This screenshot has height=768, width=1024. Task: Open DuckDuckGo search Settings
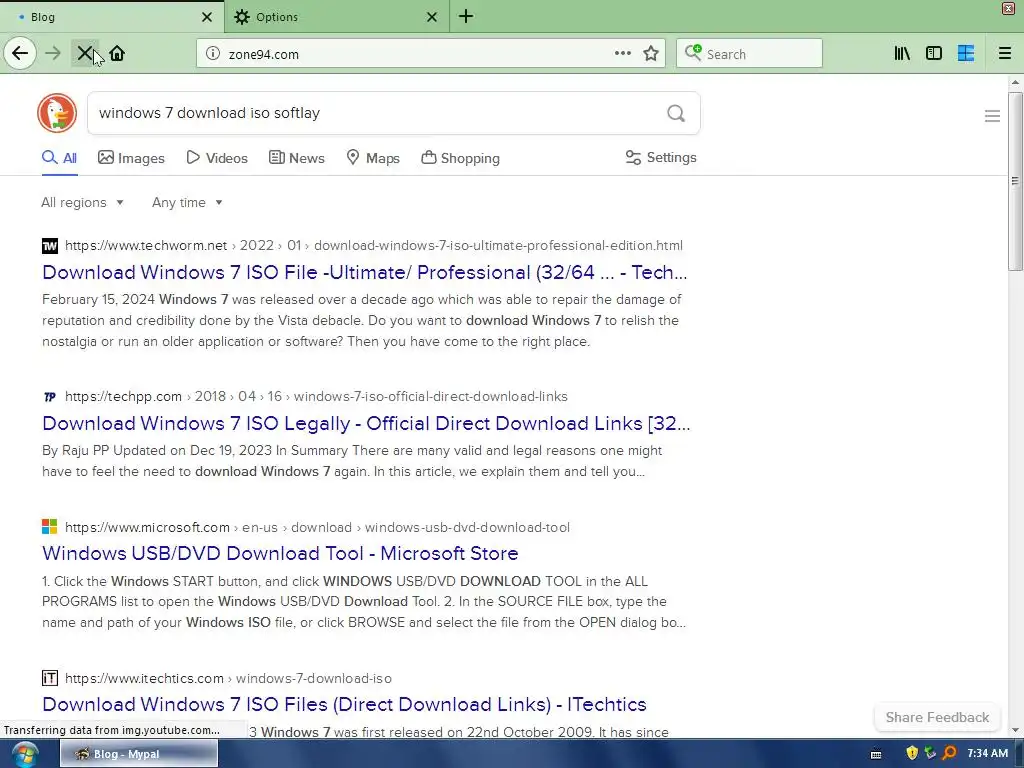[x=661, y=157]
